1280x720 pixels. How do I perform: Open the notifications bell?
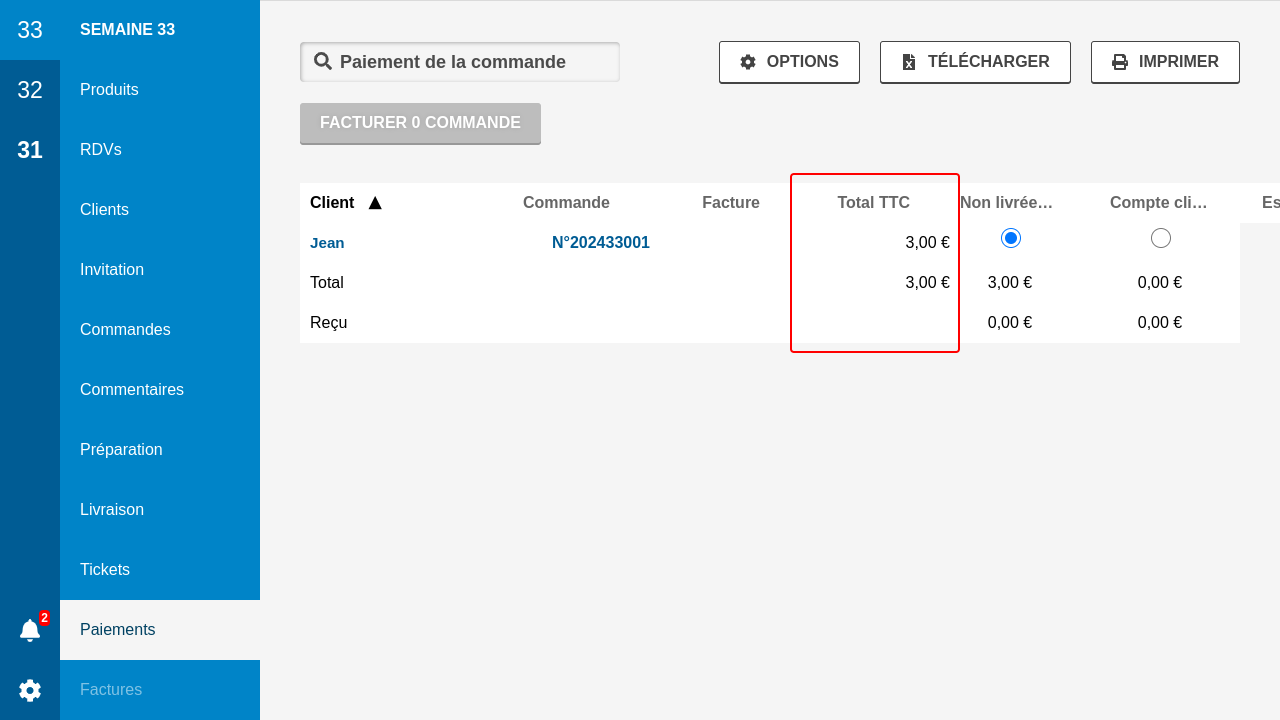point(30,630)
